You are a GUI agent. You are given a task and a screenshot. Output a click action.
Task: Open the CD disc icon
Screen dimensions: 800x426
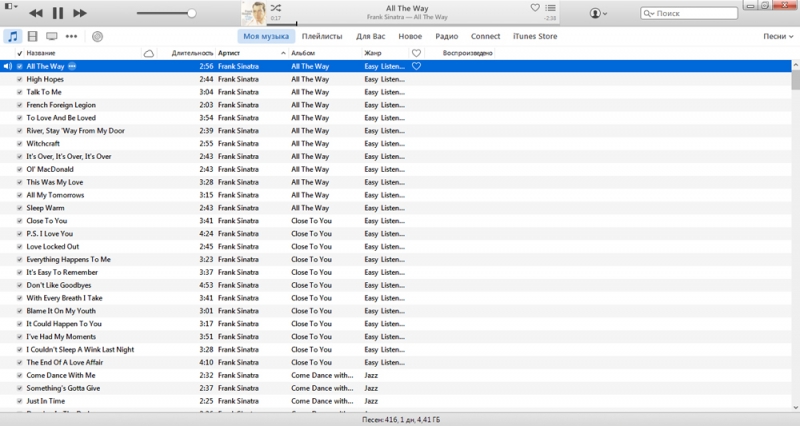(x=97, y=36)
